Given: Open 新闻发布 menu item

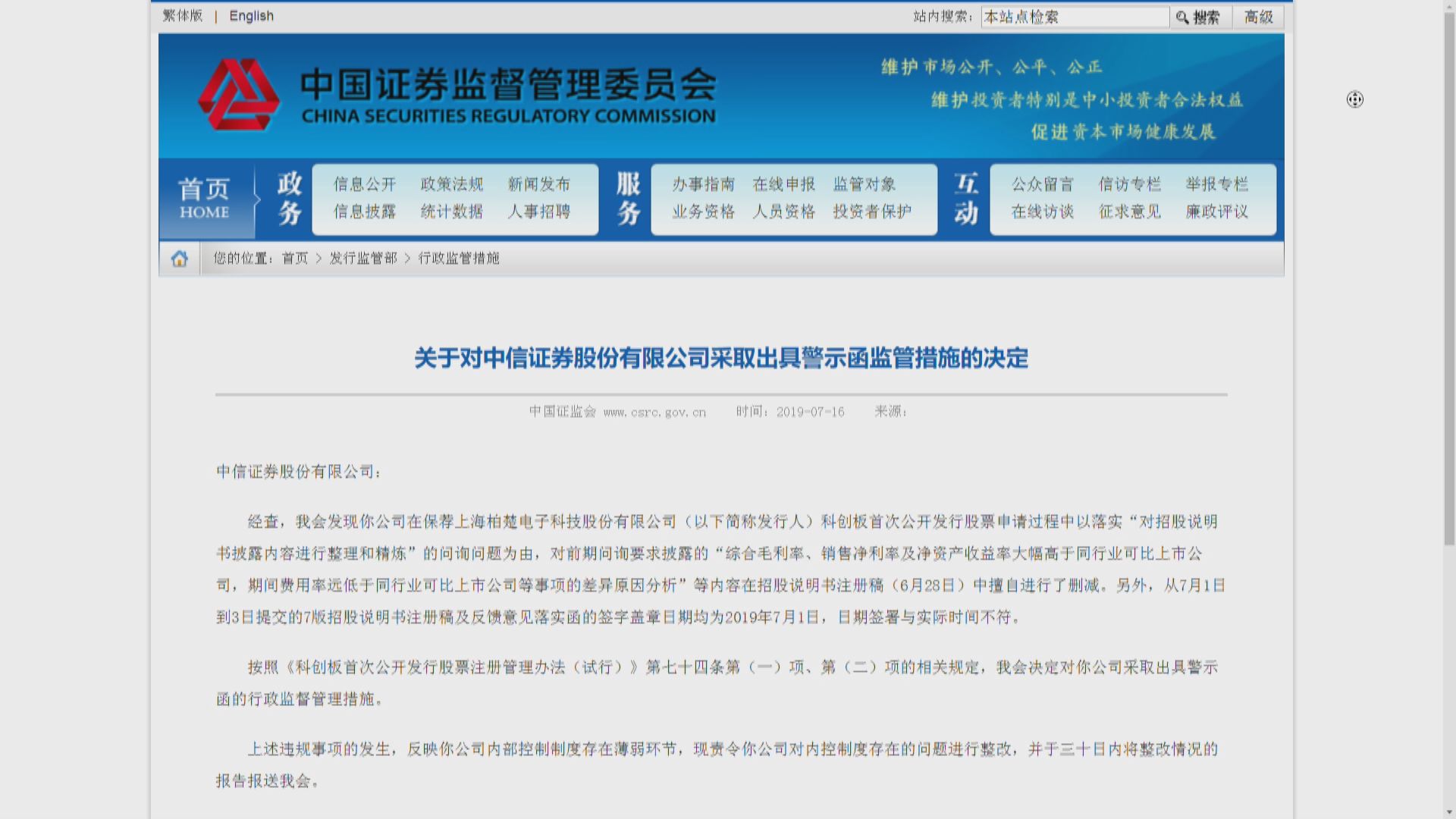Looking at the screenshot, I should click(x=539, y=184).
